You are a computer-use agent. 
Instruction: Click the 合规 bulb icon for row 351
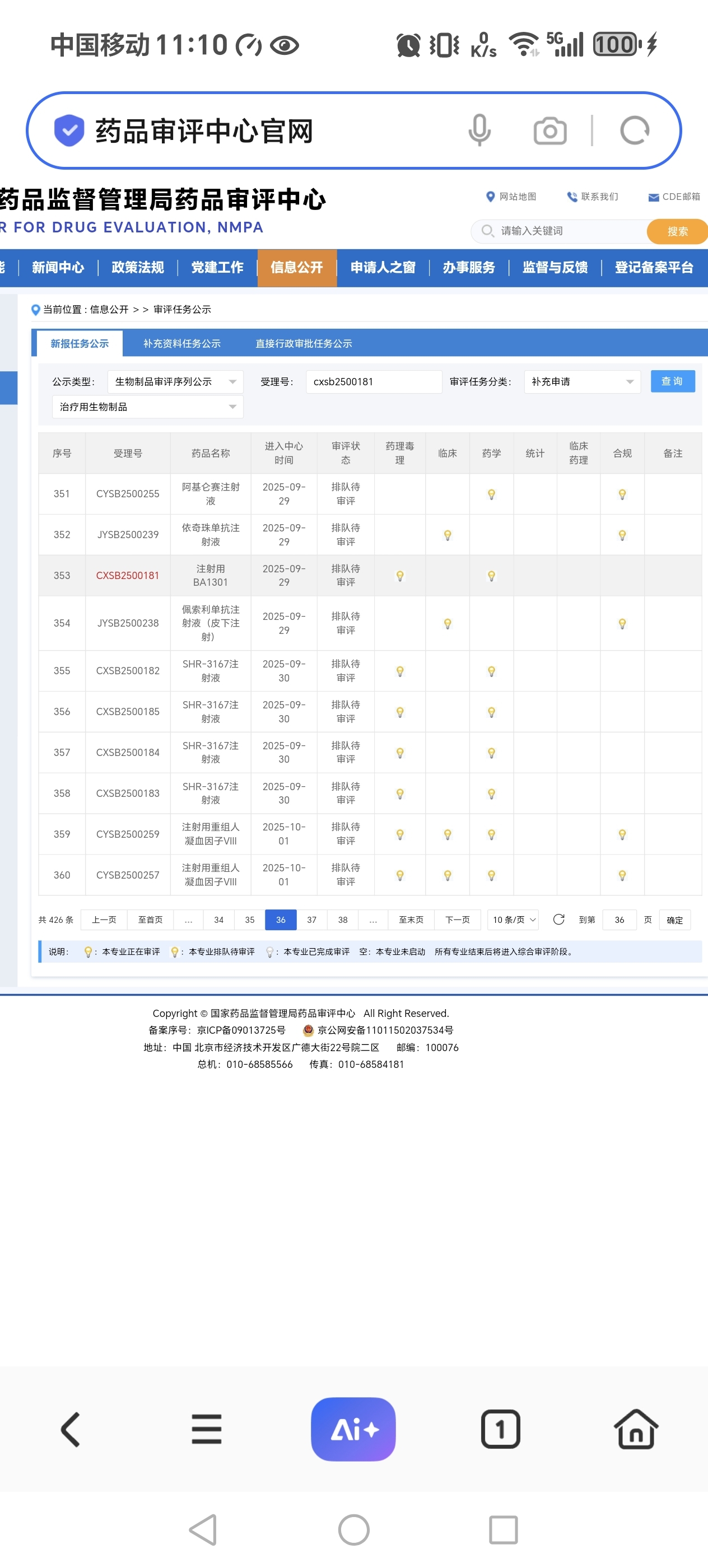[622, 494]
